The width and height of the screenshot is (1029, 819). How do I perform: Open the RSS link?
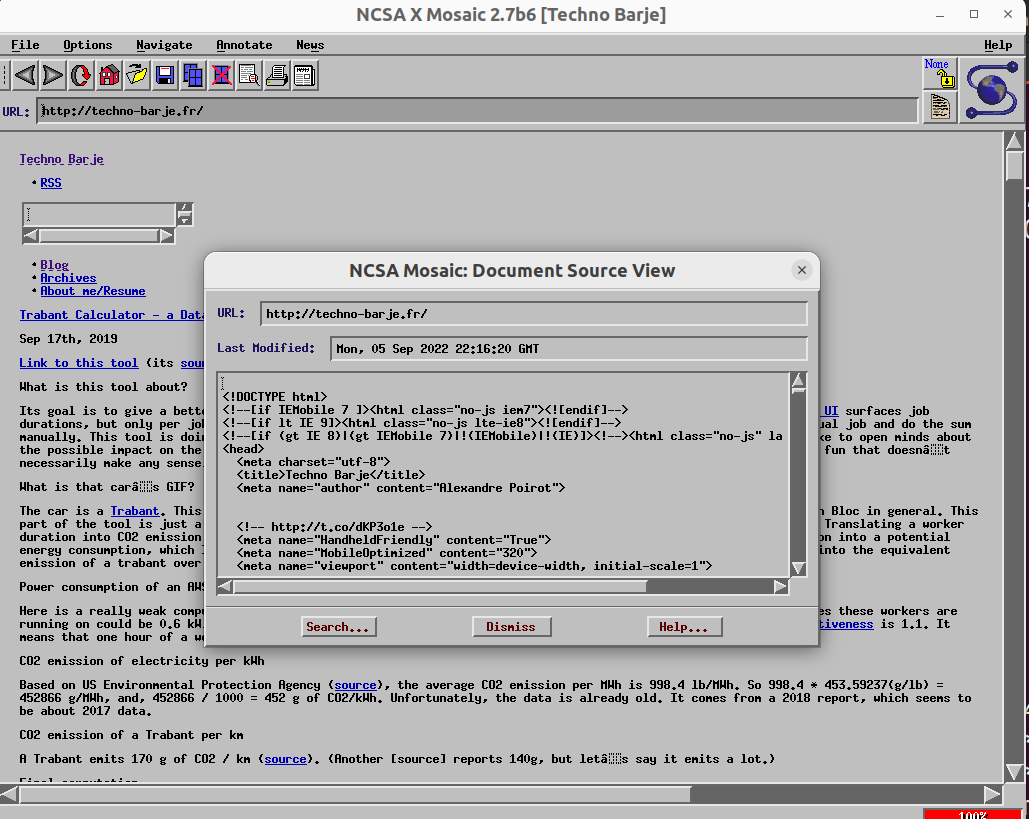click(51, 182)
